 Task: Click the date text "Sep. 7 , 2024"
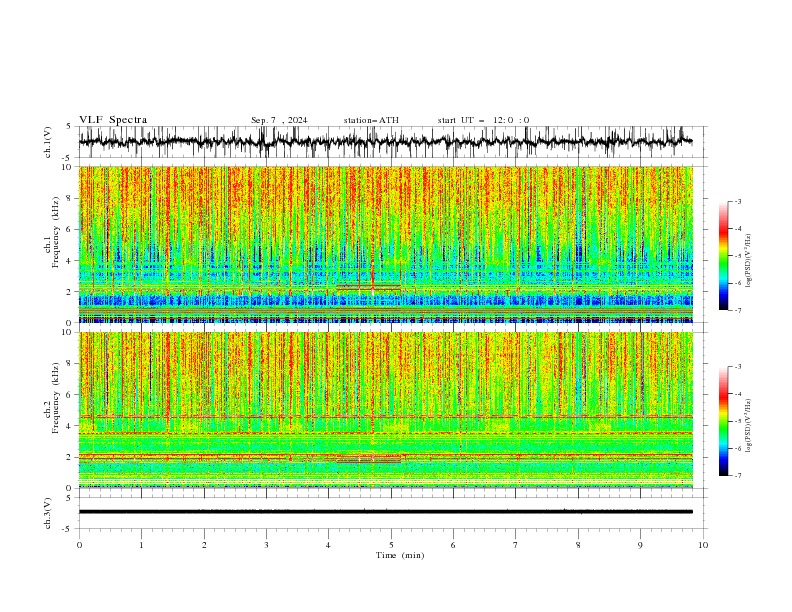tap(279, 120)
